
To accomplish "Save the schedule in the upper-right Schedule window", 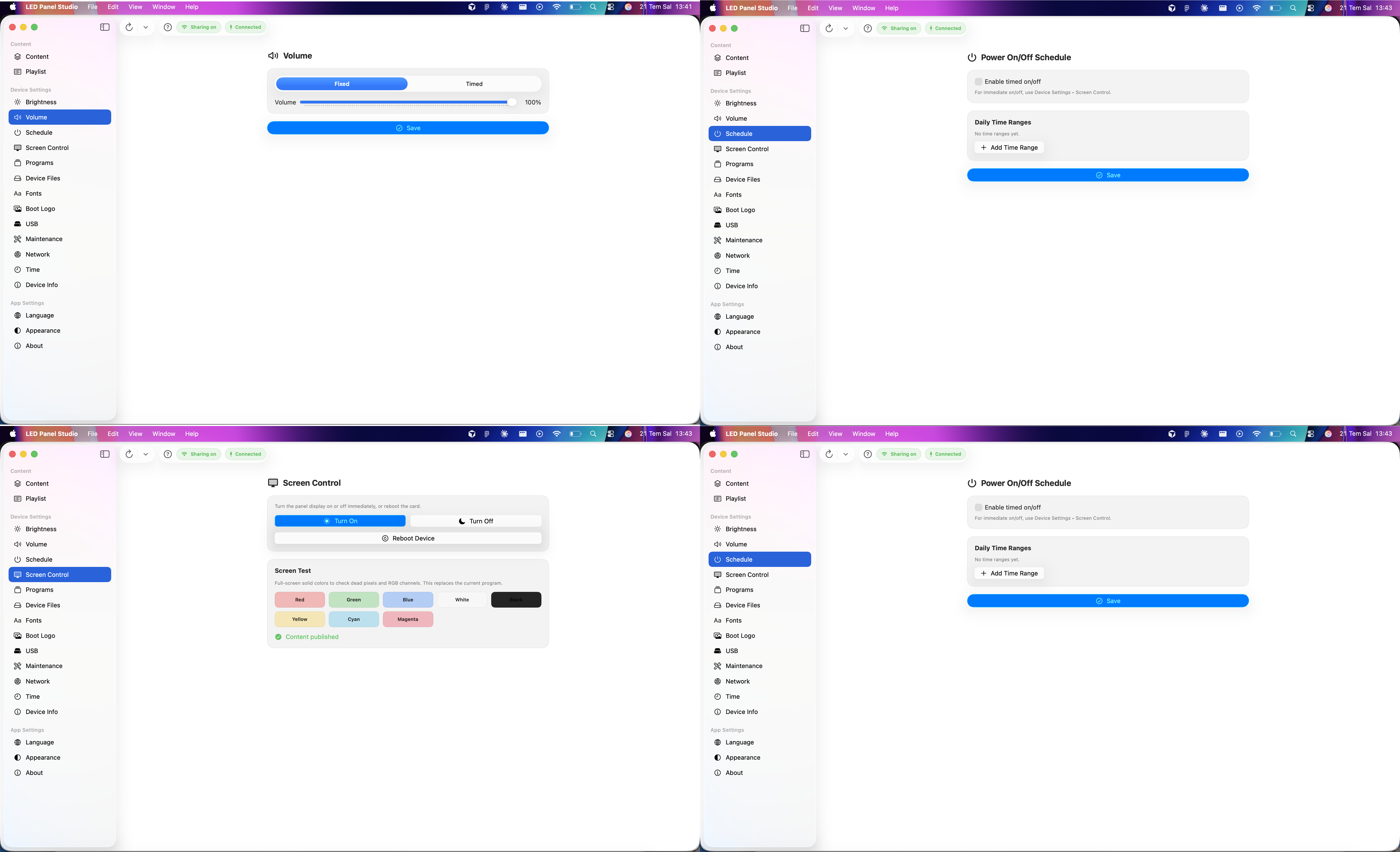I will point(1107,175).
